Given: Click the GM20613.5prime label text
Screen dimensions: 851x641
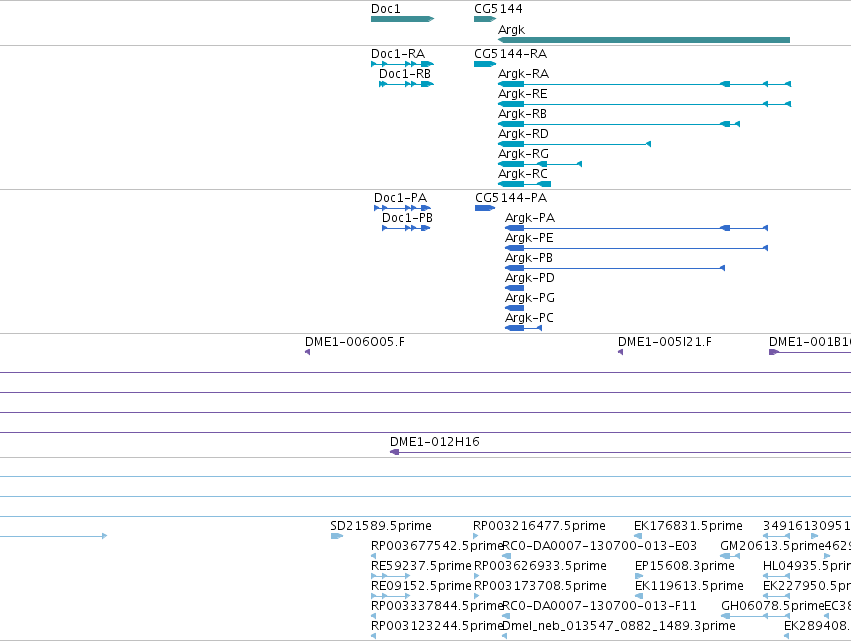Looking at the screenshot, I should point(772,545).
